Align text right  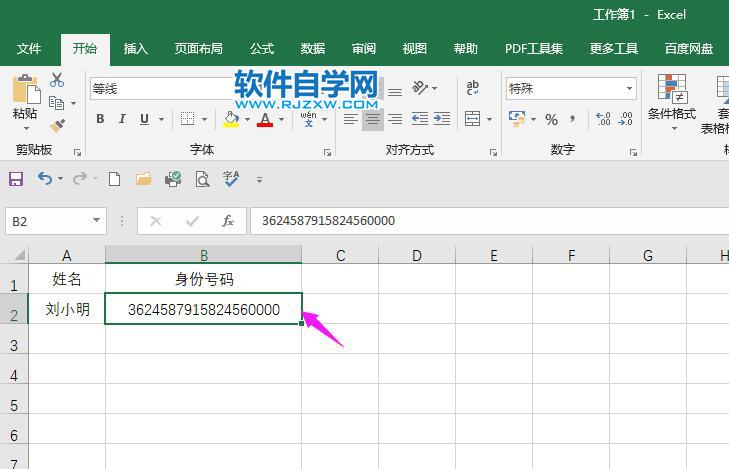[x=395, y=119]
